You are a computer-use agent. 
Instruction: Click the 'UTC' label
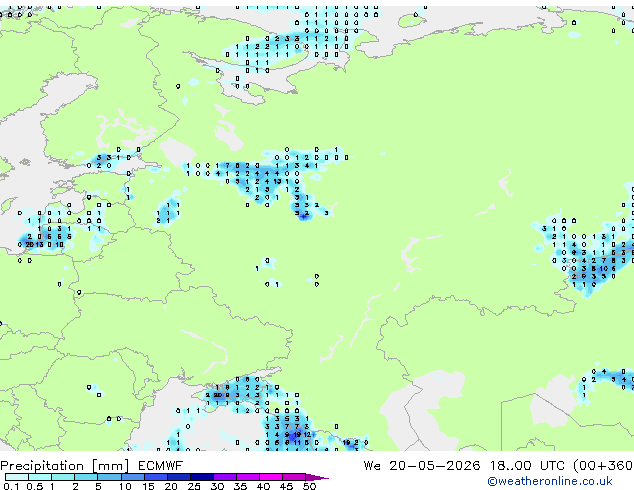552,466
